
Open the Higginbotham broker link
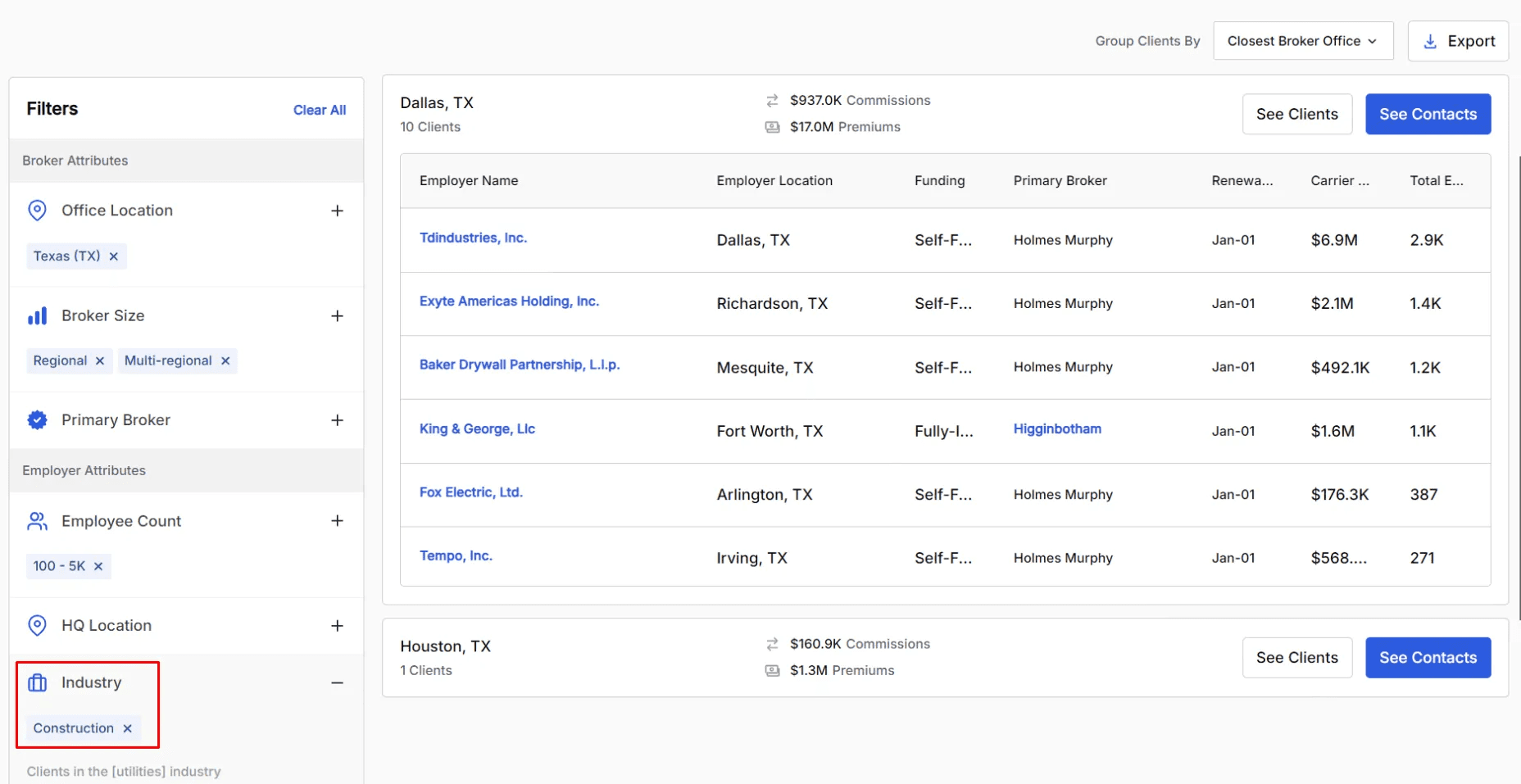click(x=1056, y=428)
